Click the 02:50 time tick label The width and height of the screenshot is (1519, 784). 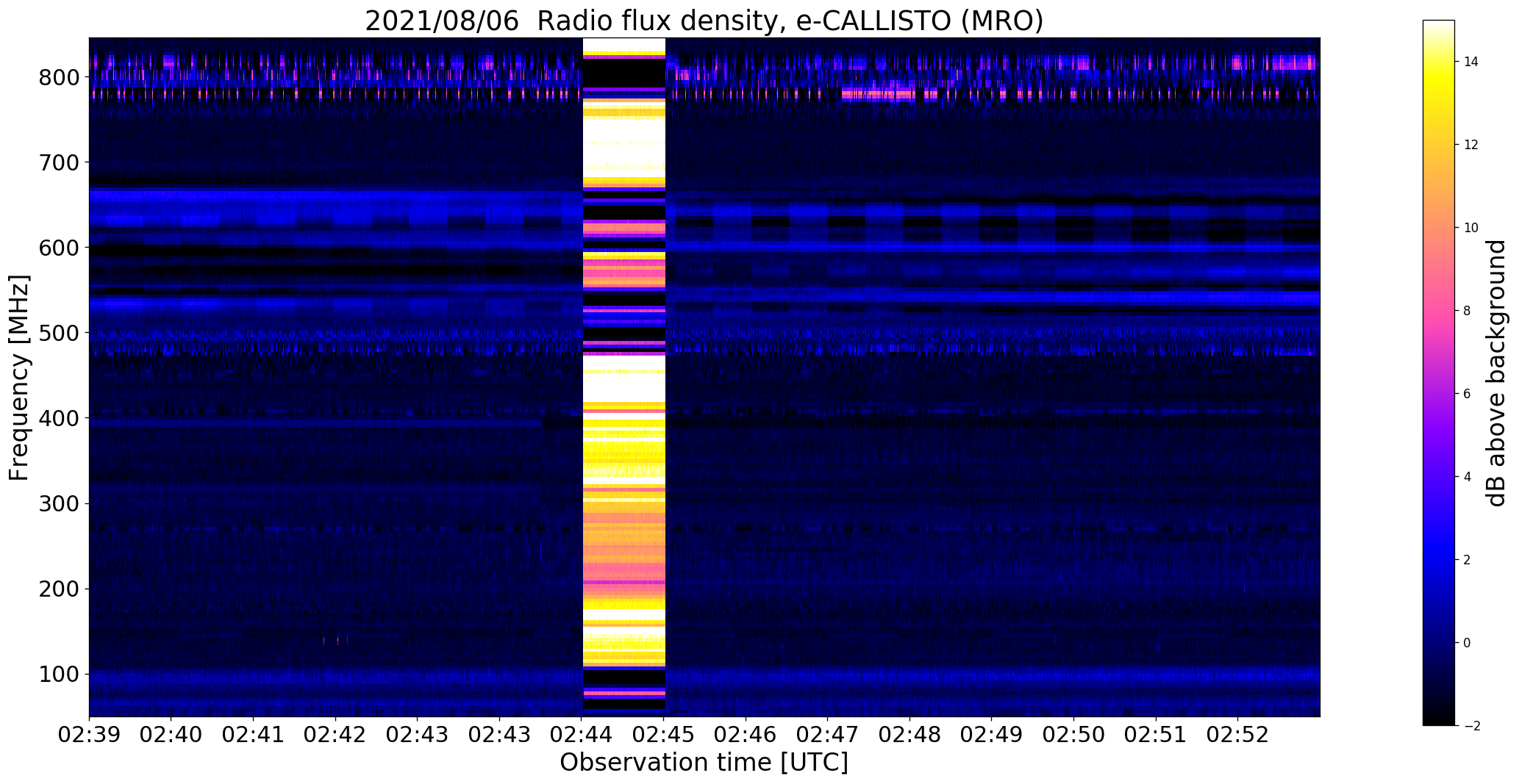(x=1073, y=735)
